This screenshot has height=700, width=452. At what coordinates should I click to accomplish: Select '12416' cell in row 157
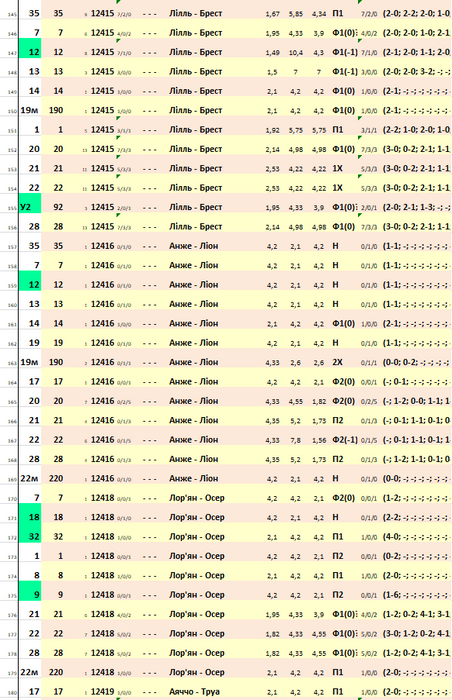pyautogui.click(x=102, y=246)
